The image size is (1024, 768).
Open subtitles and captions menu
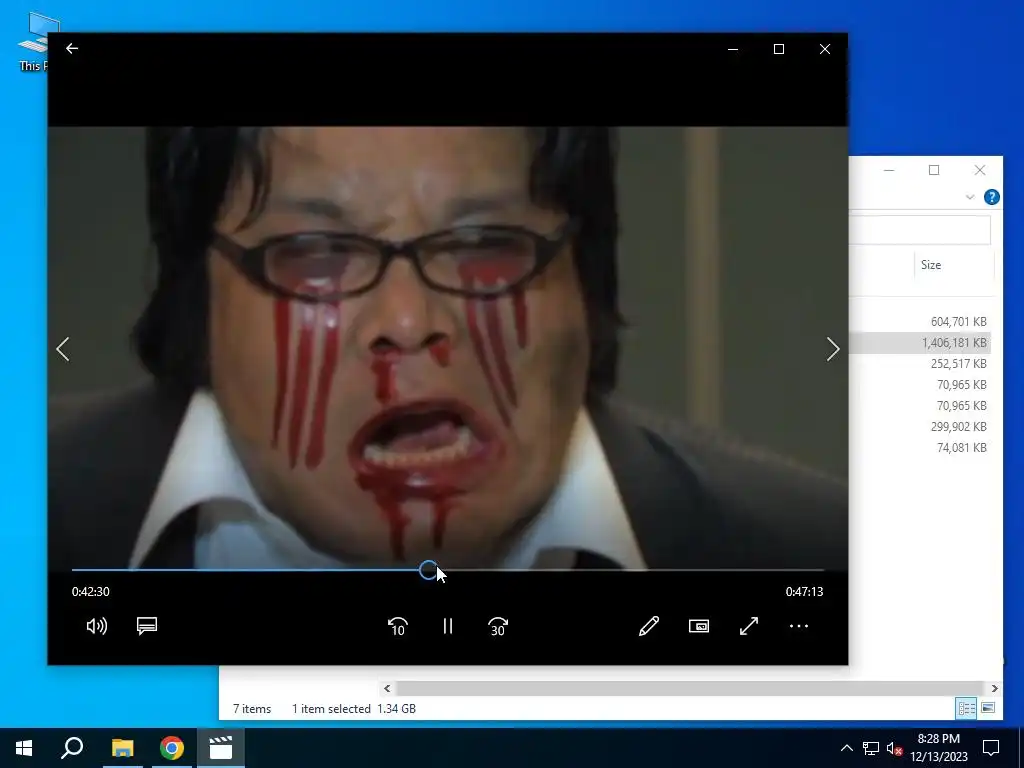point(147,626)
